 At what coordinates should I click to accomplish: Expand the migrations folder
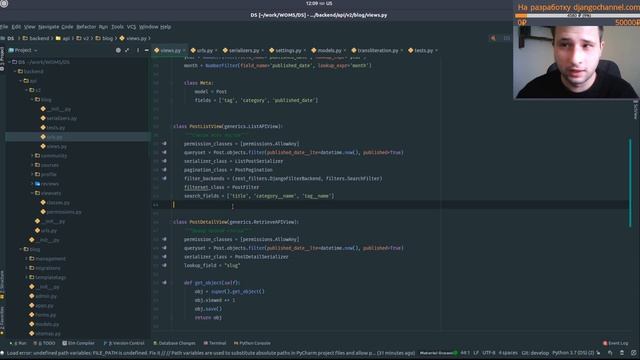click(x=27, y=268)
